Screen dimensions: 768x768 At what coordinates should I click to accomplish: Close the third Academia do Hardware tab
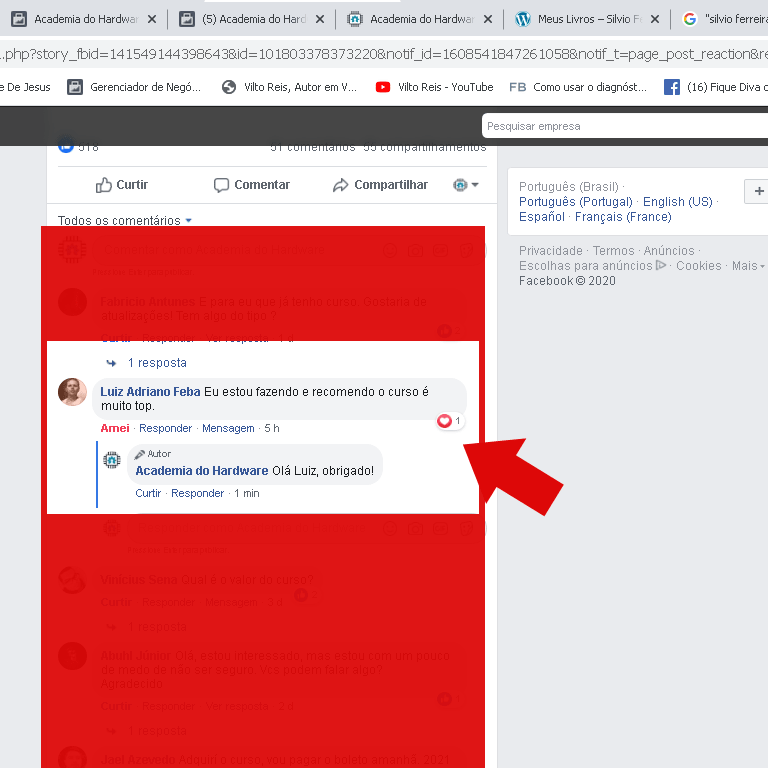click(x=488, y=19)
